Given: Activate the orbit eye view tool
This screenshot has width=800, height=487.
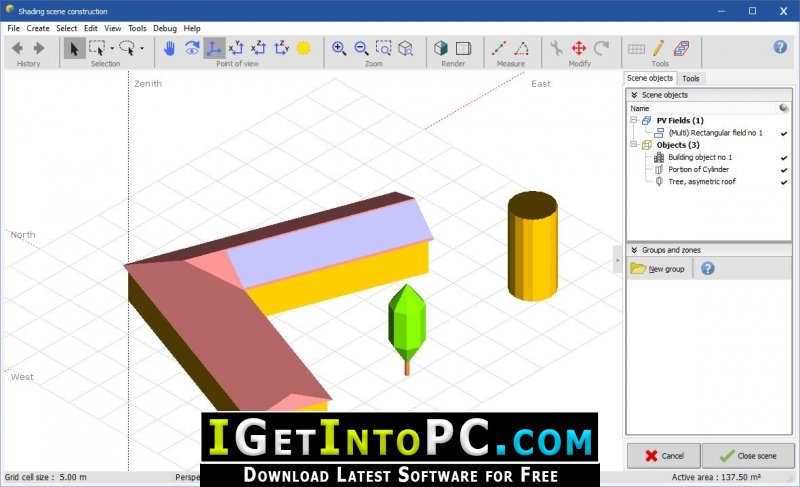Looking at the screenshot, I should pyautogui.click(x=192, y=48).
